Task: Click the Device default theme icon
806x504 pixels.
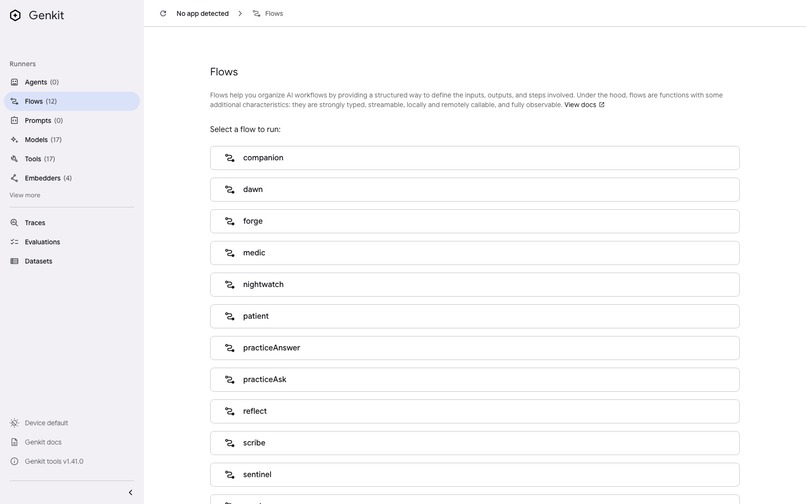Action: [14, 423]
